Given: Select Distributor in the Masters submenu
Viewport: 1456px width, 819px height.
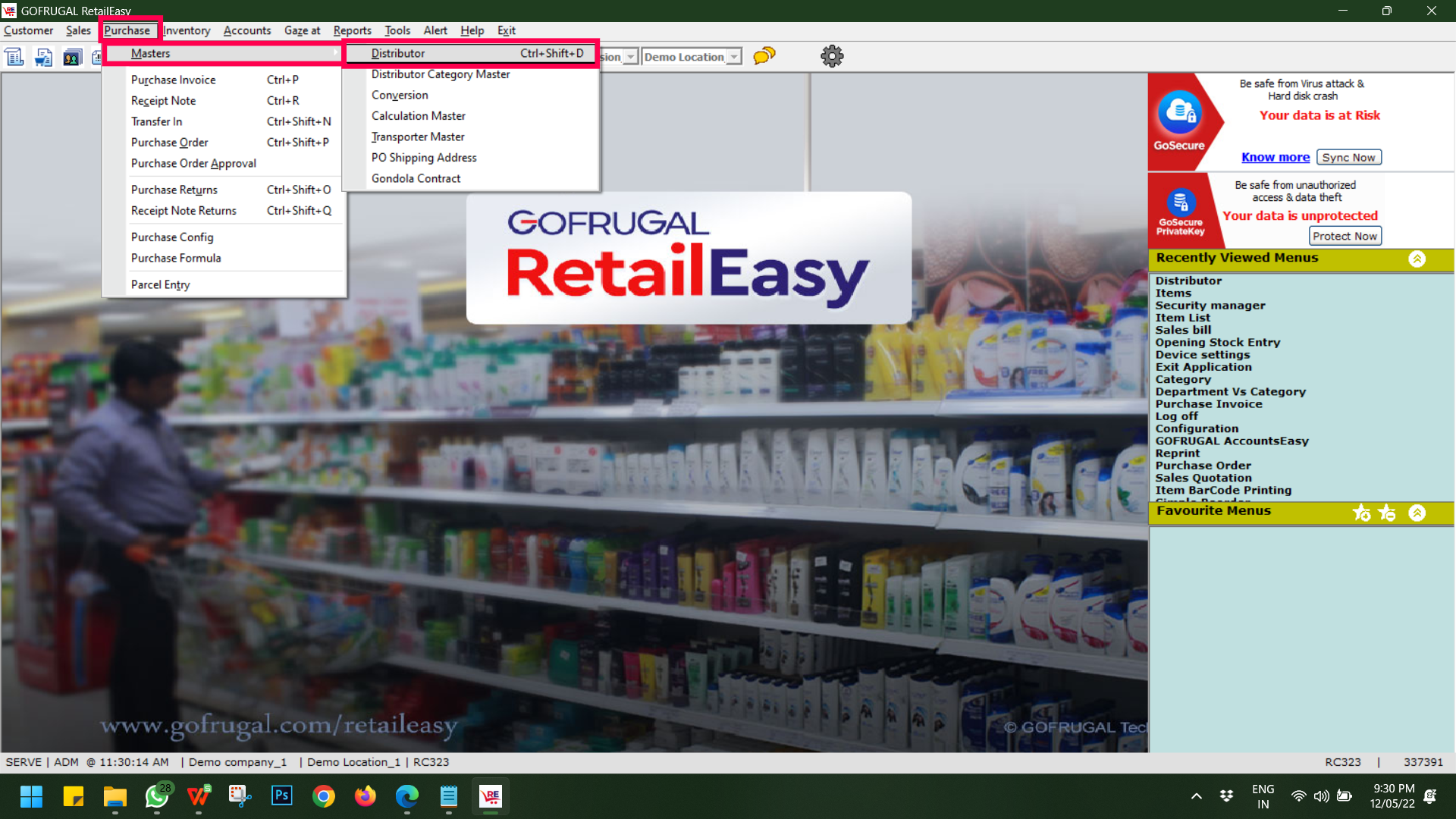Looking at the screenshot, I should click(398, 53).
